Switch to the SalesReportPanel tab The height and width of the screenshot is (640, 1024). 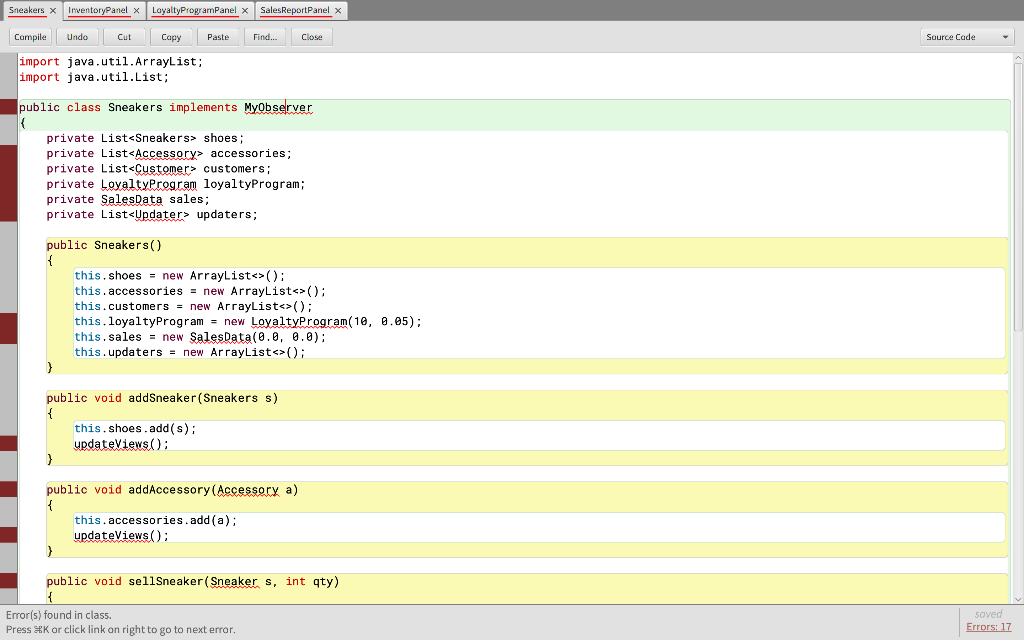click(x=295, y=11)
